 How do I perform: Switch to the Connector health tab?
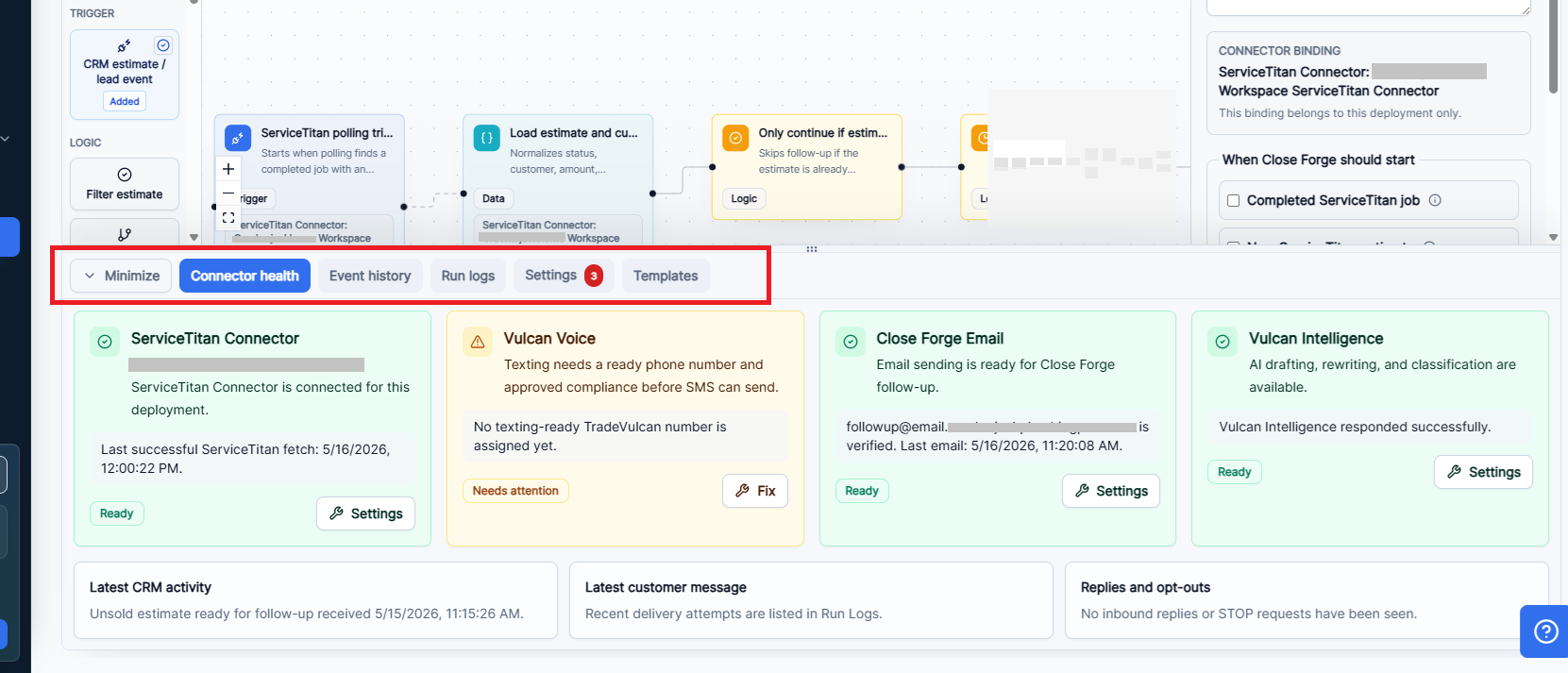coord(244,276)
